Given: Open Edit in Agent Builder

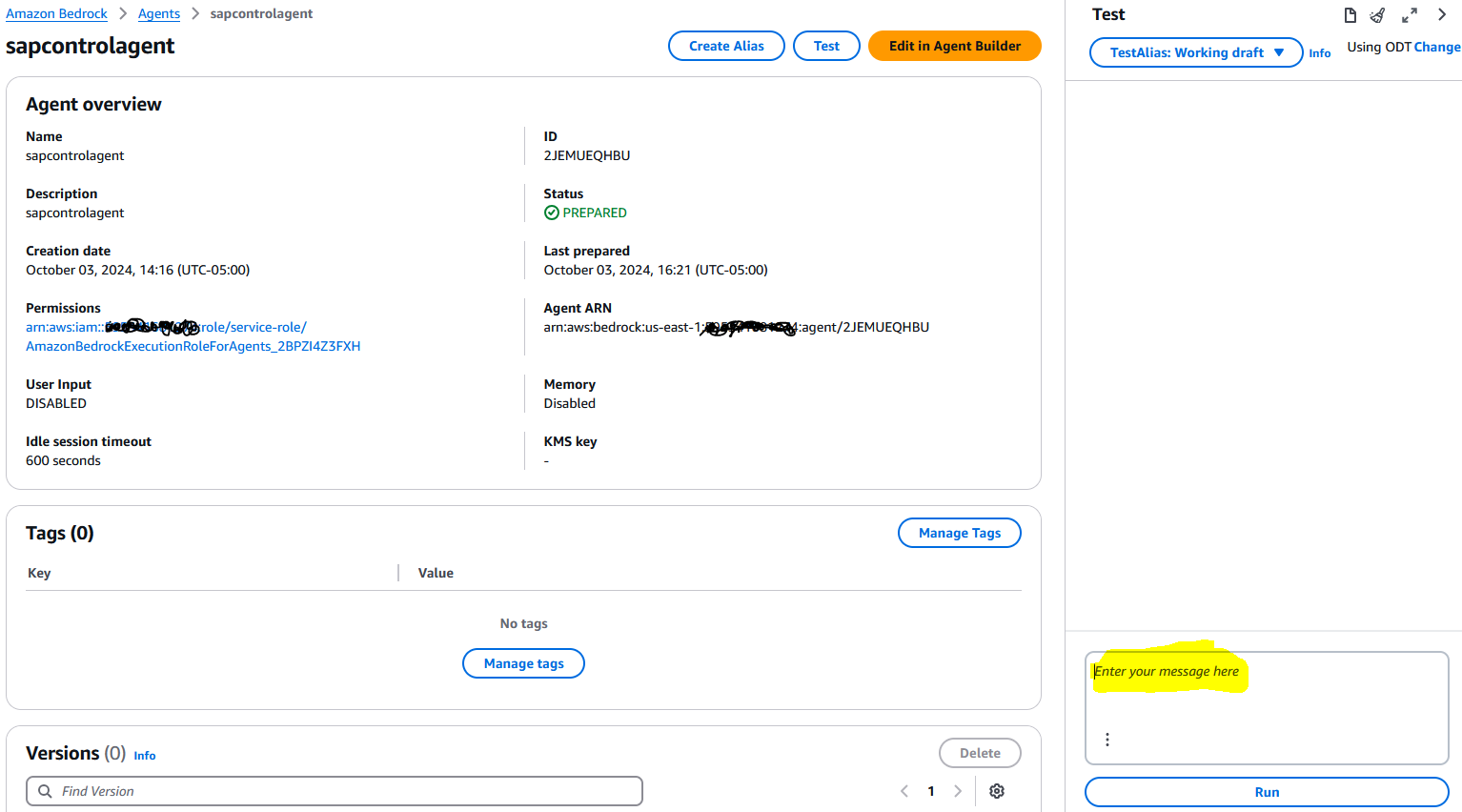Looking at the screenshot, I should (x=954, y=46).
